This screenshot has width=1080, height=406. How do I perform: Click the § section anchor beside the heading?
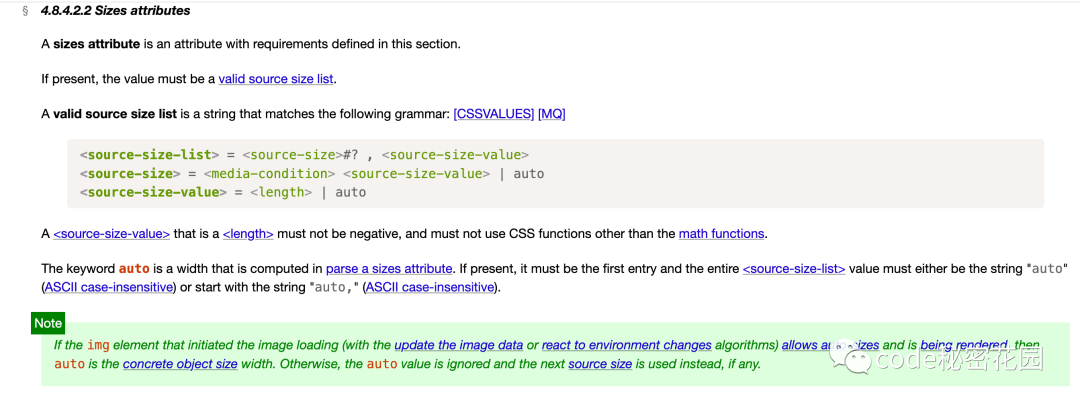coord(25,11)
